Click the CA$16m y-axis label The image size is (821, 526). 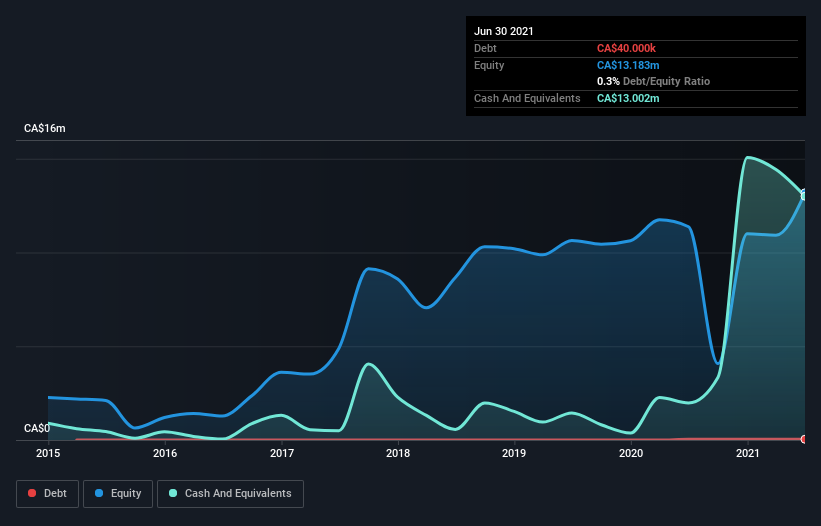pyautogui.click(x=45, y=128)
